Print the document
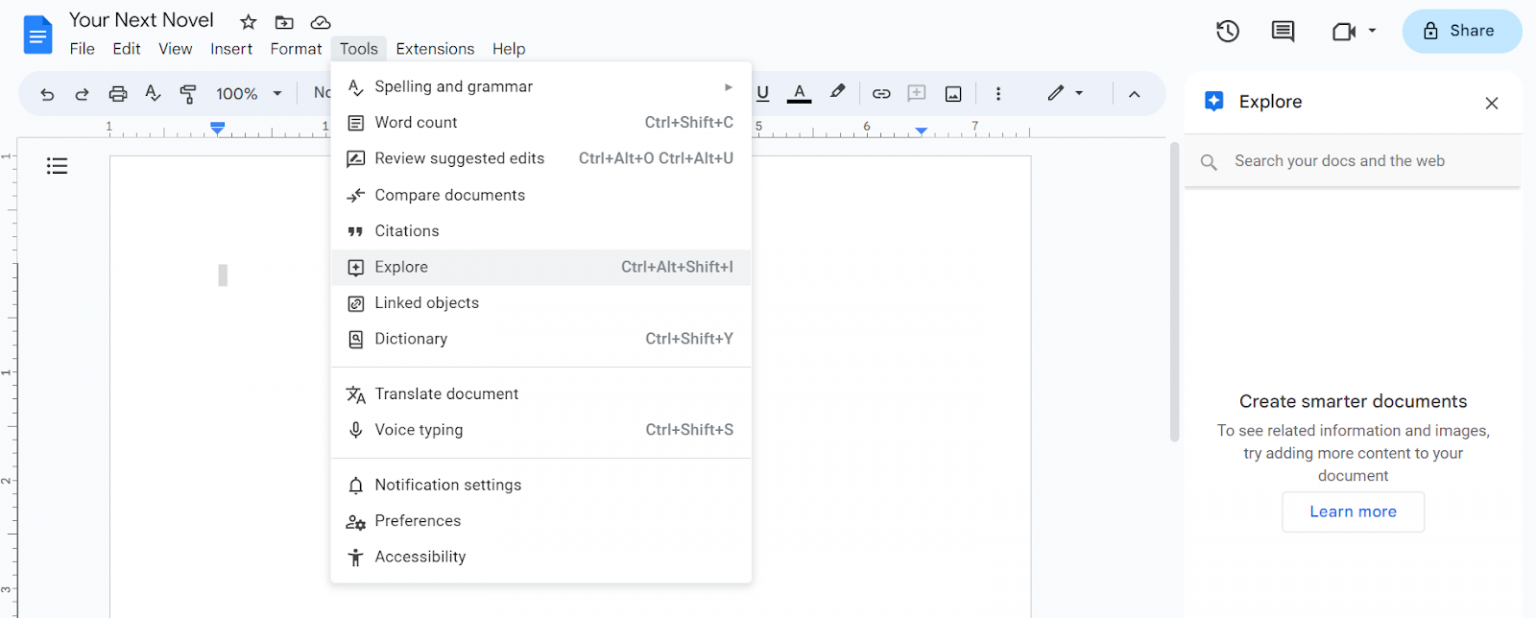 [119, 92]
